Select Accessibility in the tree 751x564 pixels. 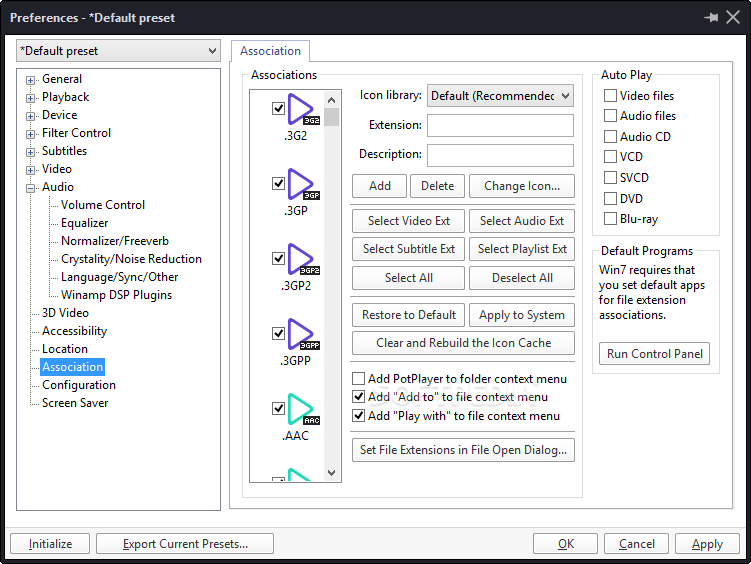[x=74, y=331]
